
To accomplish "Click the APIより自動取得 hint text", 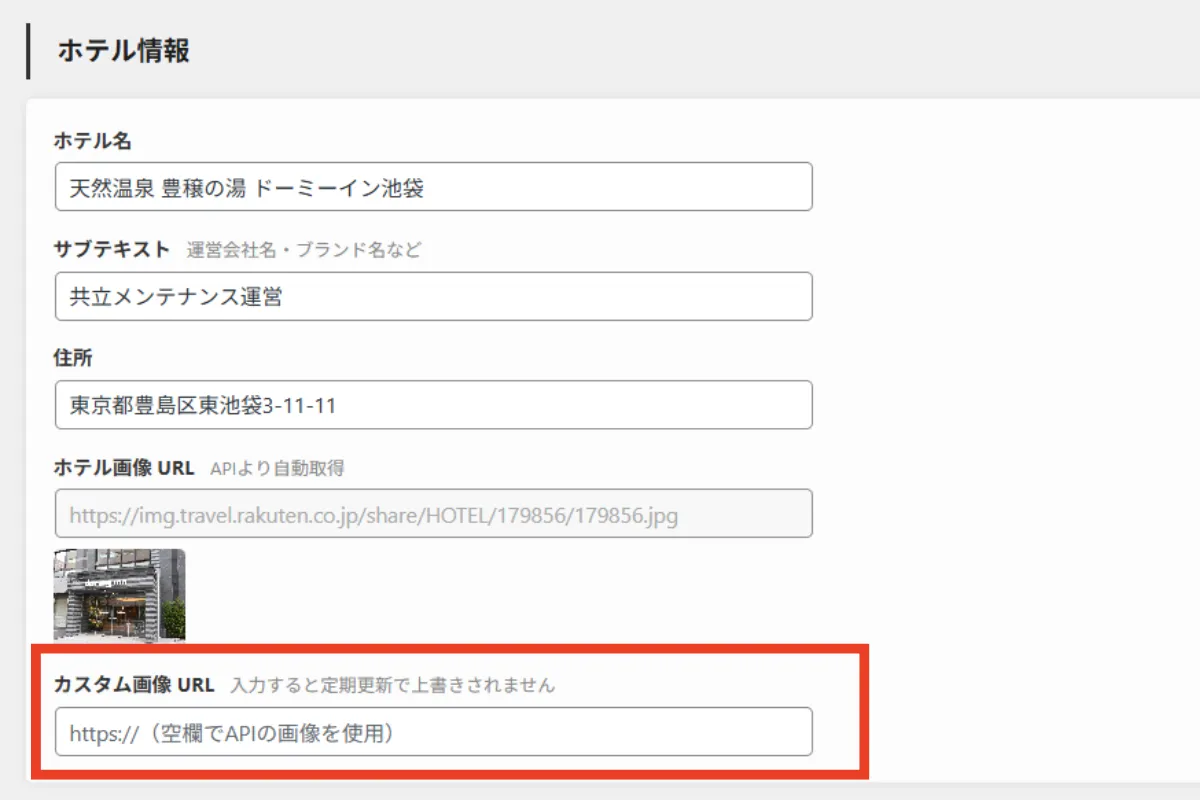I will (277, 468).
